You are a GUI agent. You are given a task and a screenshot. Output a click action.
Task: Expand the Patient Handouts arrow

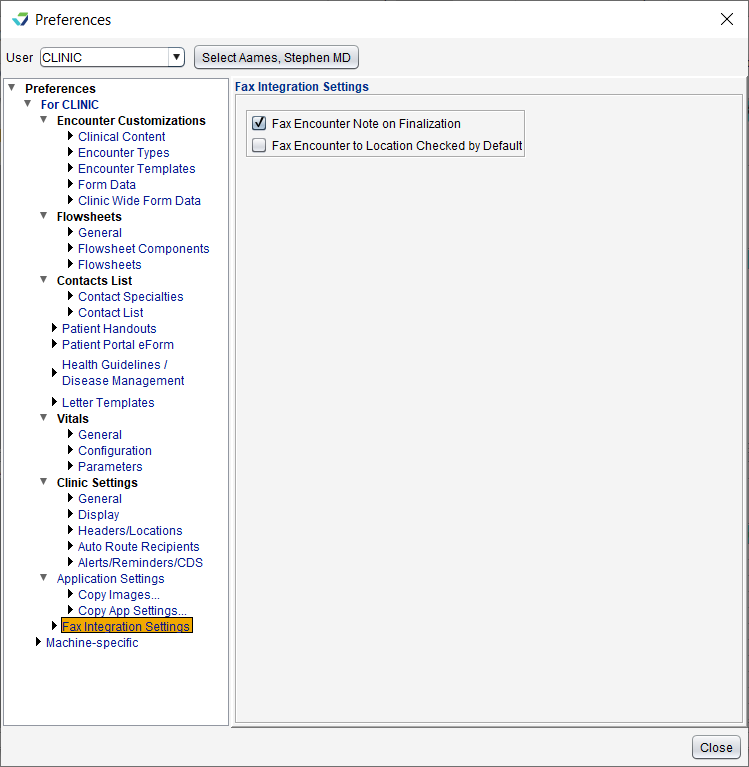(55, 329)
